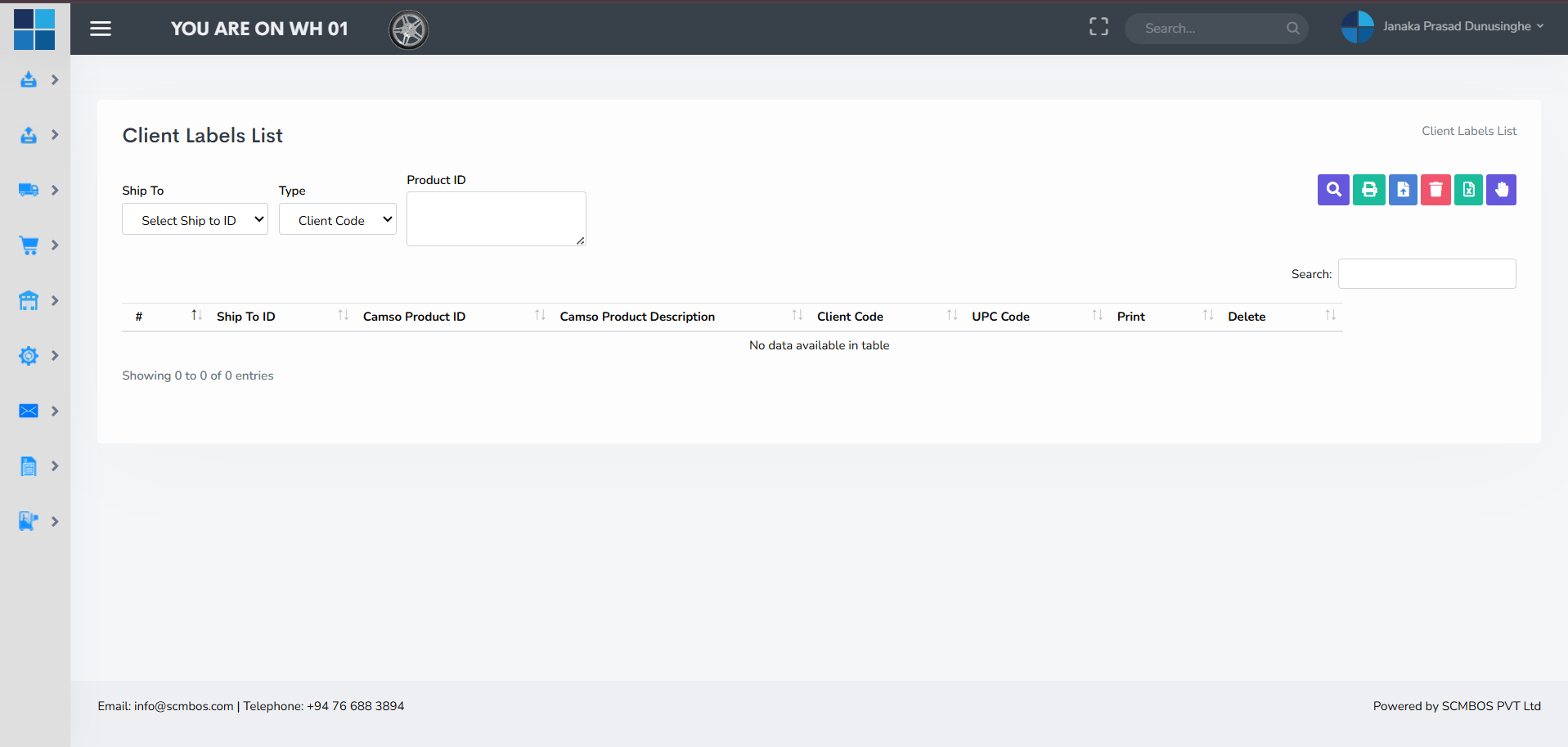Open the envelope mail sidebar menu
Screen dimensions: 1568x747
click(37, 411)
